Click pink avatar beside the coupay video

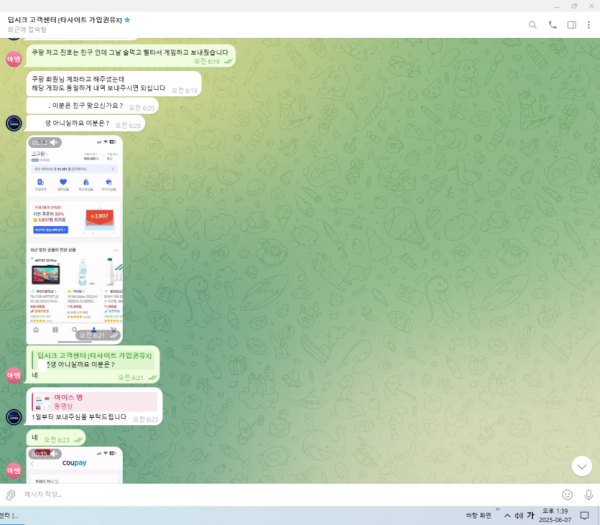click(x=14, y=471)
